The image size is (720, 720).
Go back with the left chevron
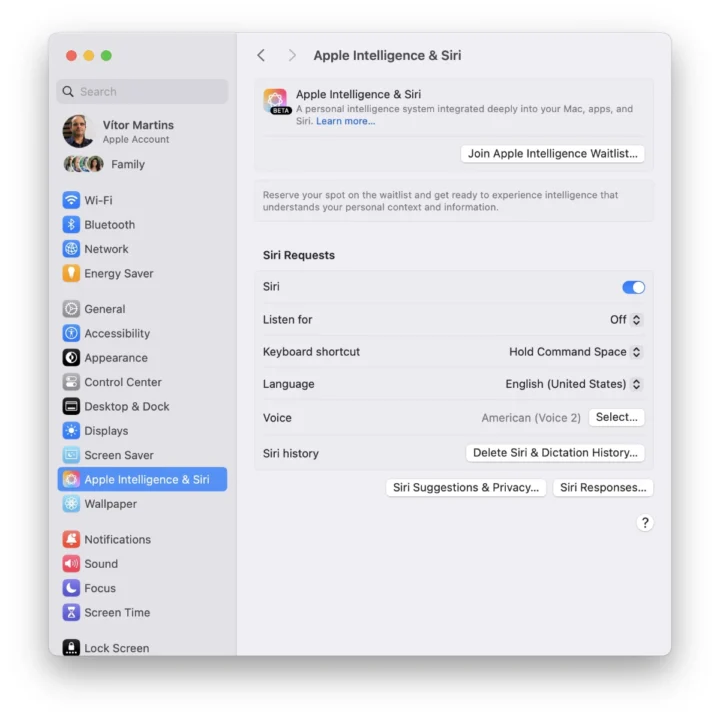[261, 56]
